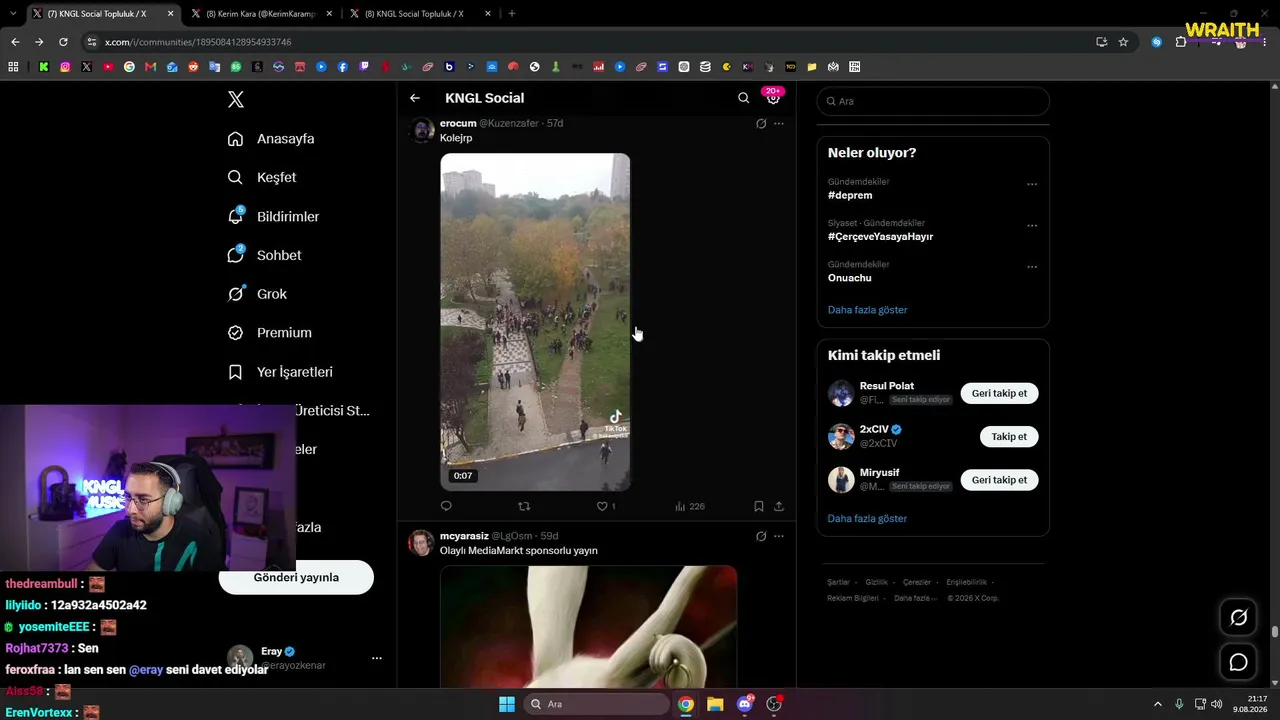Viewport: 1280px width, 720px height.
Task: Open mcyarasiz's profile avatar
Action: pyautogui.click(x=422, y=543)
